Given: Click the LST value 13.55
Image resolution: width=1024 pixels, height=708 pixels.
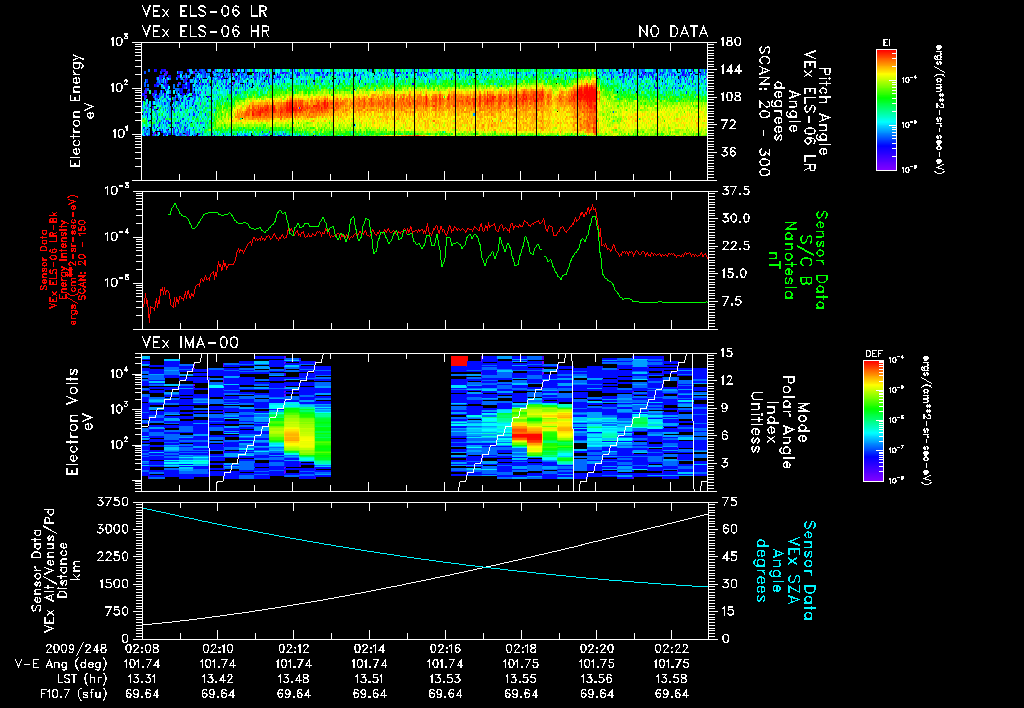Looking at the screenshot, I should [x=520, y=679].
